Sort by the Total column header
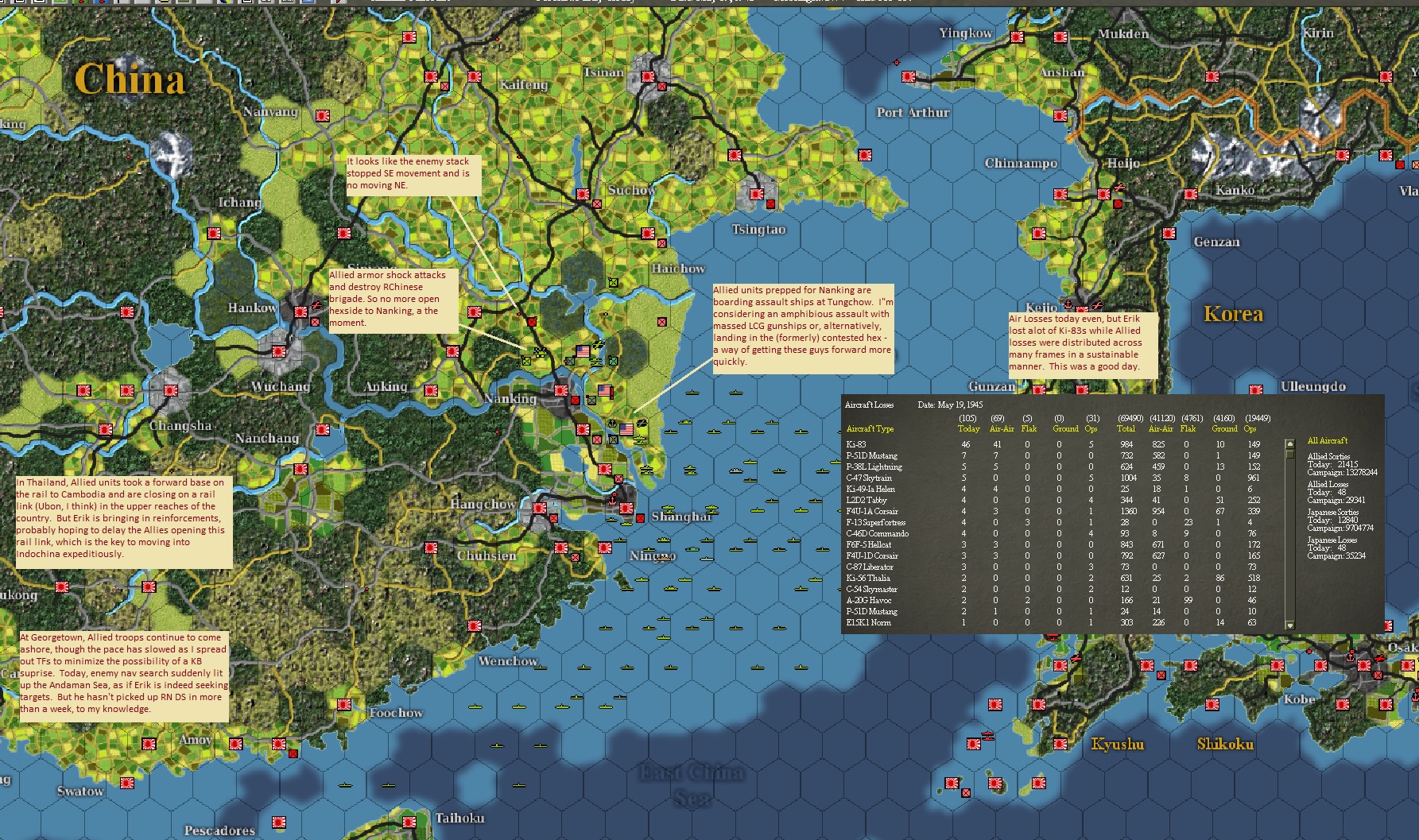 point(1126,428)
